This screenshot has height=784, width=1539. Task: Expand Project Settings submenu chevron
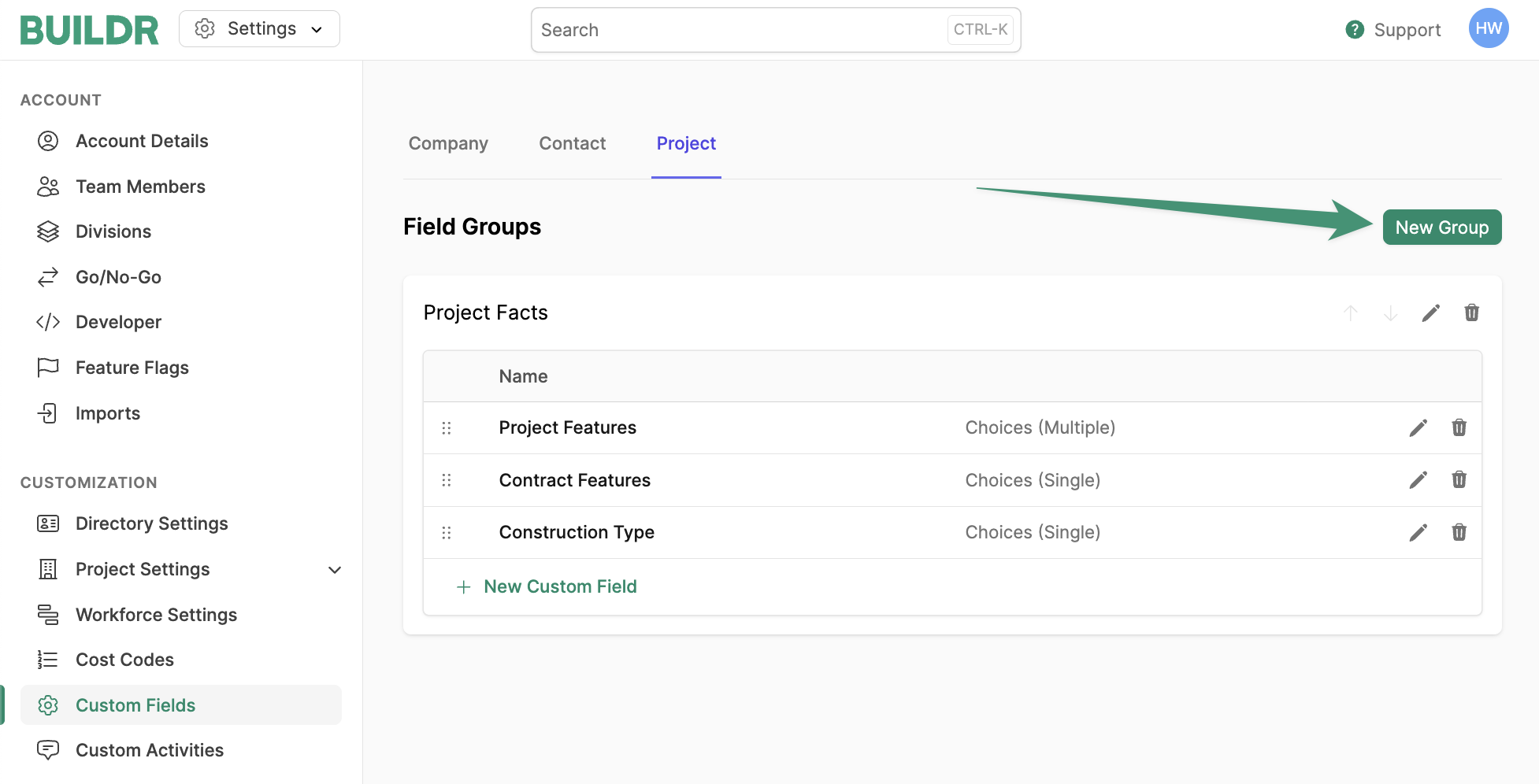(335, 570)
